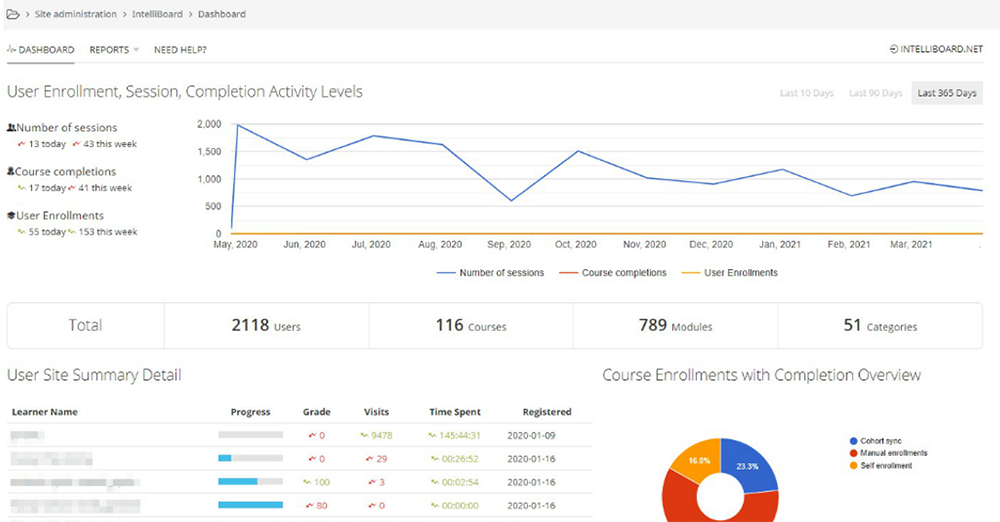The width and height of the screenshot is (1000, 522).
Task: Click progress bar in row with grade 100
Action: (251, 482)
